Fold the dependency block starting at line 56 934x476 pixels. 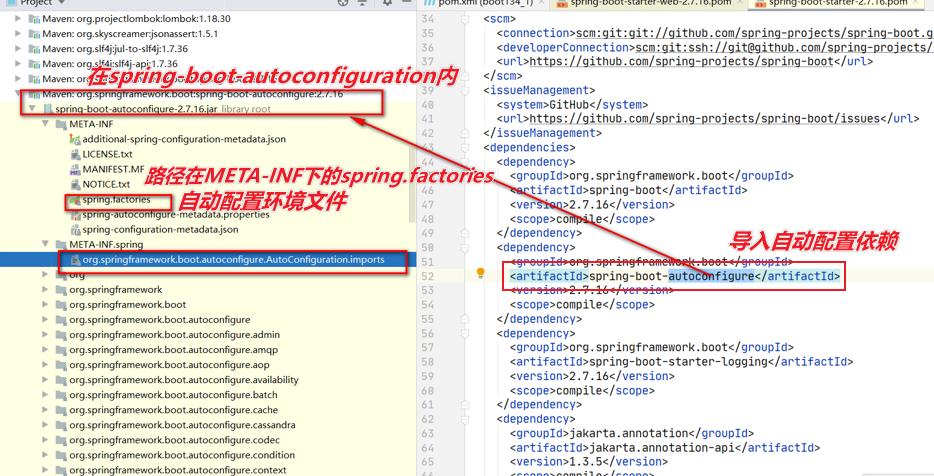pyautogui.click(x=465, y=334)
